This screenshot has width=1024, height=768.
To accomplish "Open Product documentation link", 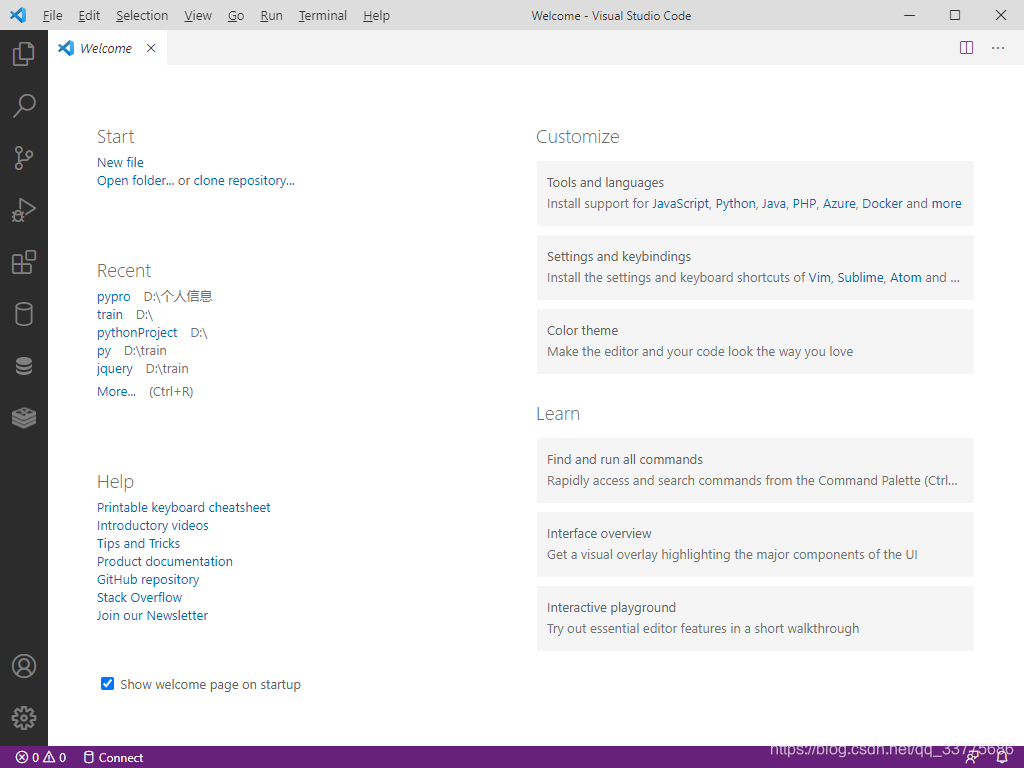I will pos(165,562).
